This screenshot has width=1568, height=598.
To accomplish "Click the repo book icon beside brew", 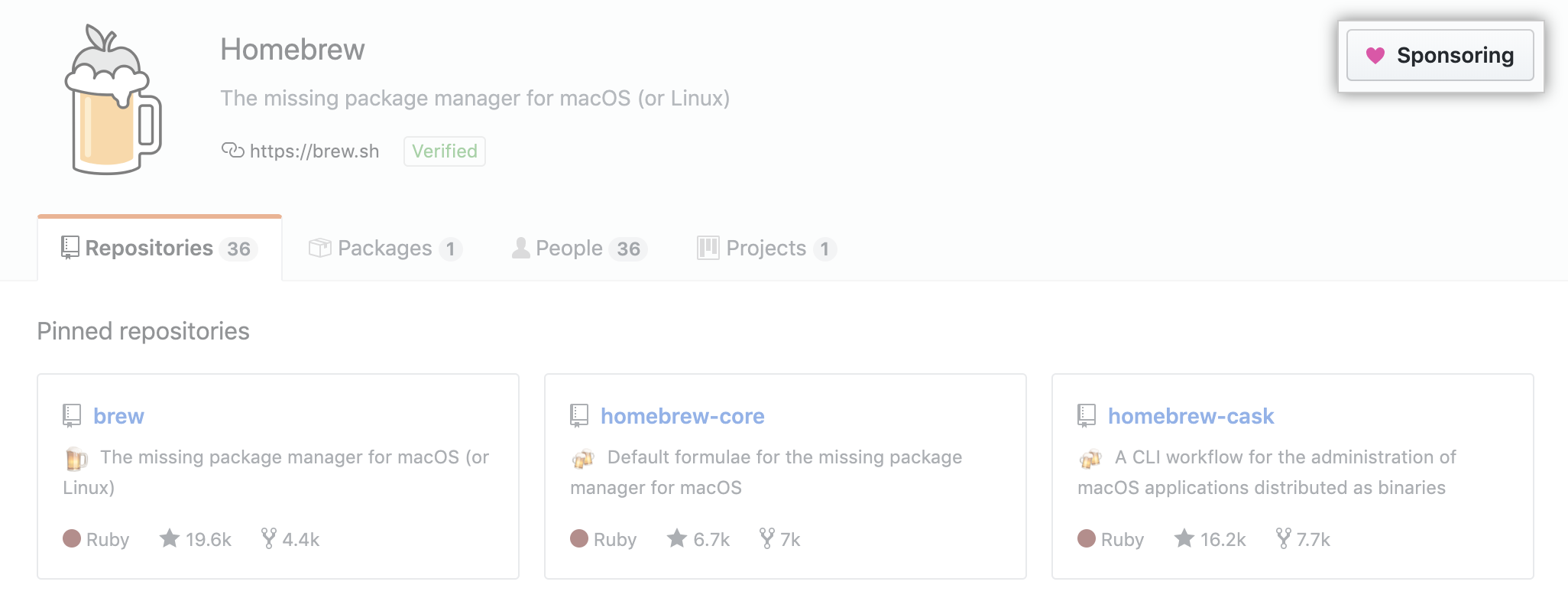I will [x=72, y=416].
